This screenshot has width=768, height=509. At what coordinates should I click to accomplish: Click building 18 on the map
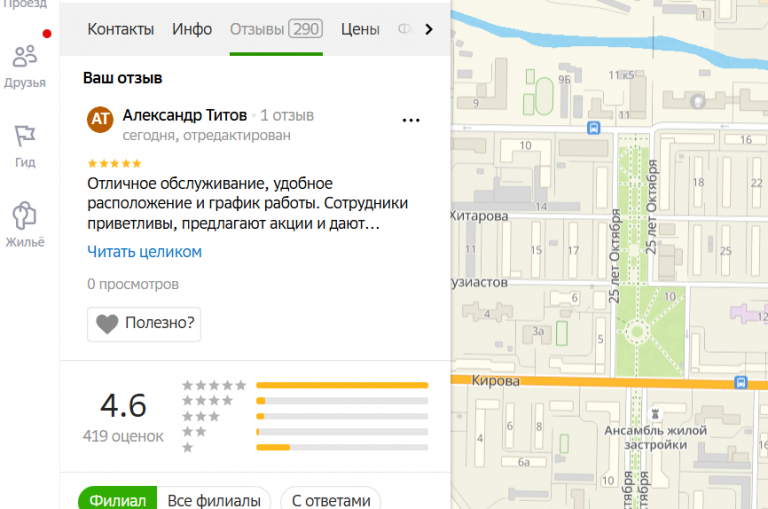(x=698, y=182)
